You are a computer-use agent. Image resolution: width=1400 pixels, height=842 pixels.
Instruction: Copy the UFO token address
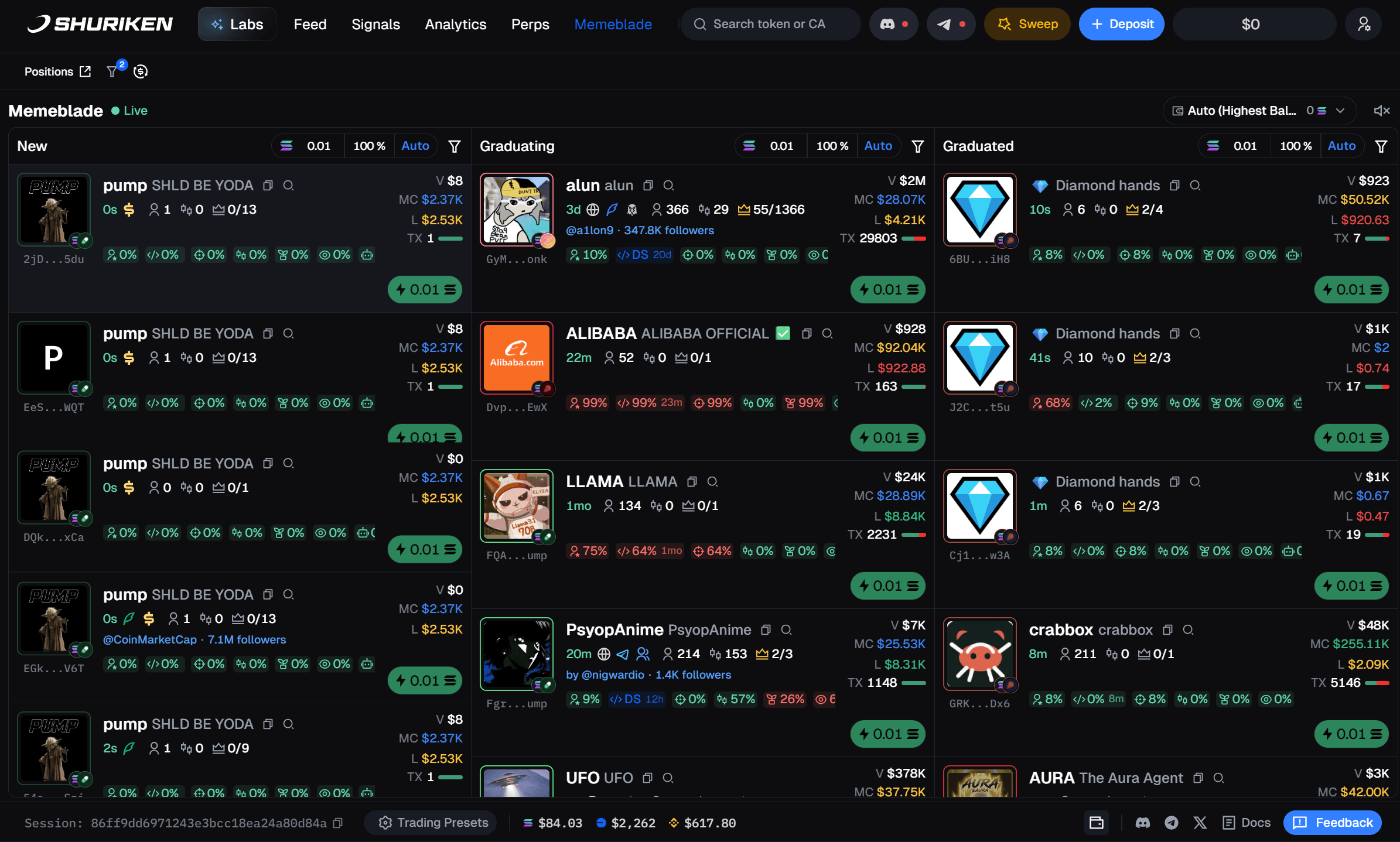pyautogui.click(x=647, y=778)
